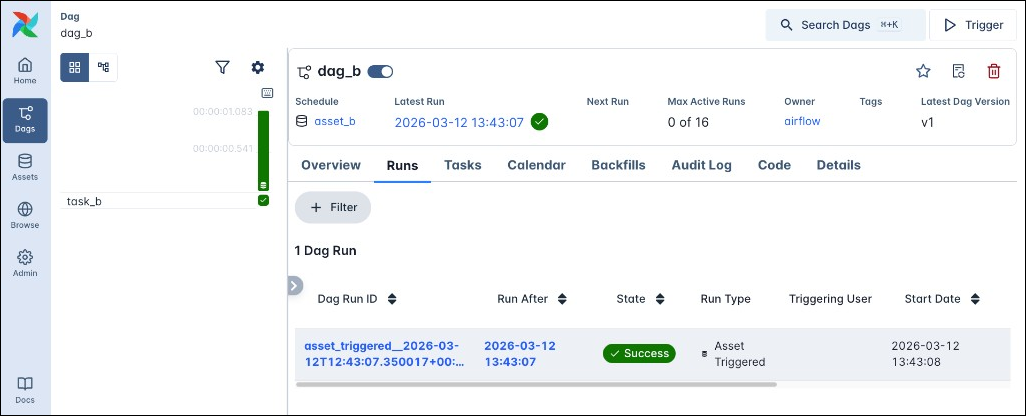Click the Search Dags field

coord(845,25)
